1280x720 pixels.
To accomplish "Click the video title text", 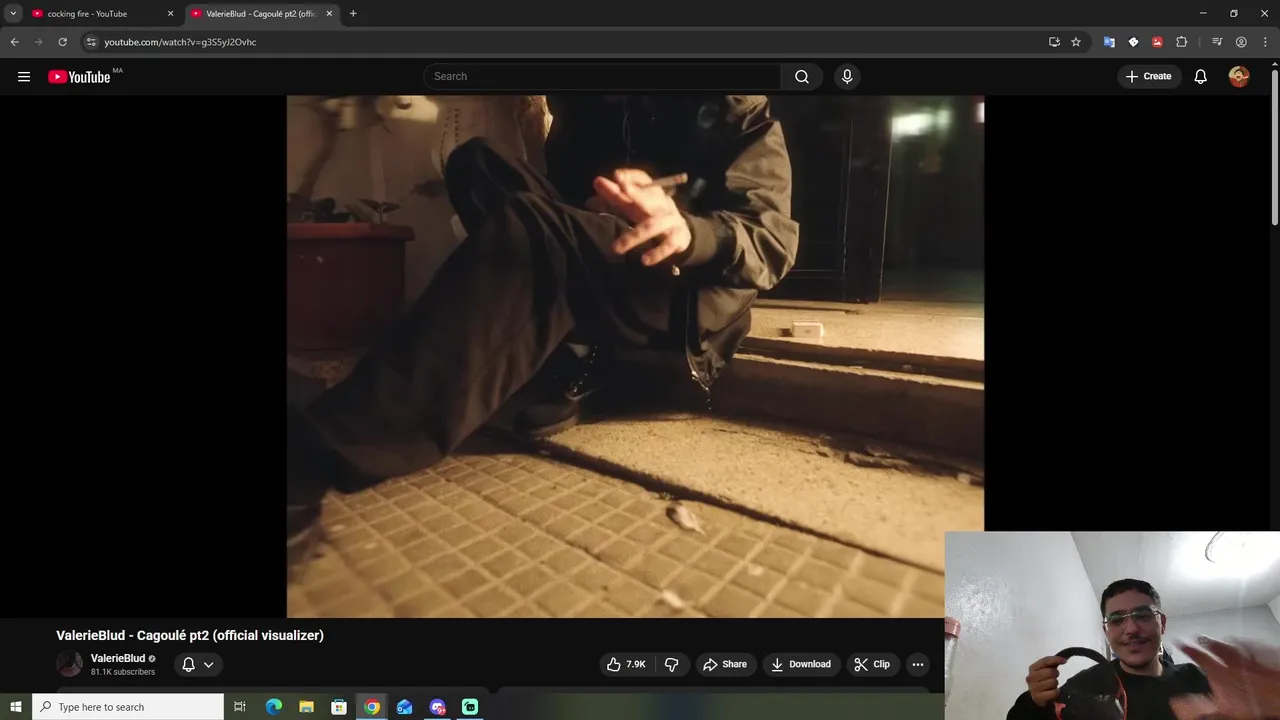I will (190, 635).
